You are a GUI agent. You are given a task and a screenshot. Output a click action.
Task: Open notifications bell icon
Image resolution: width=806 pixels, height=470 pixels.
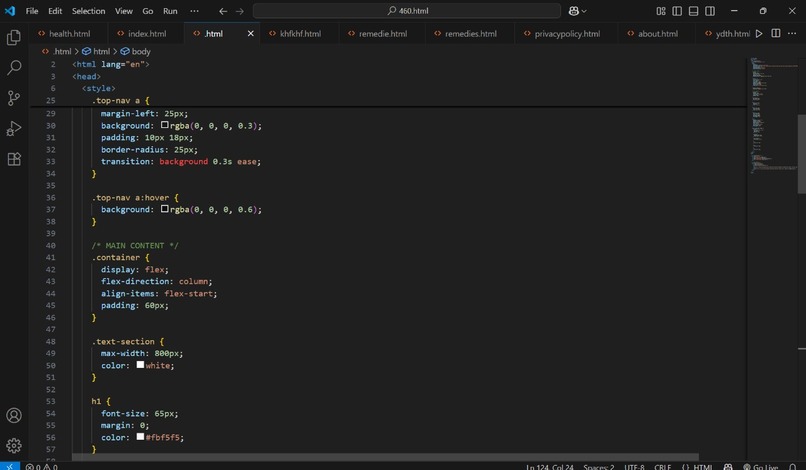point(793,466)
